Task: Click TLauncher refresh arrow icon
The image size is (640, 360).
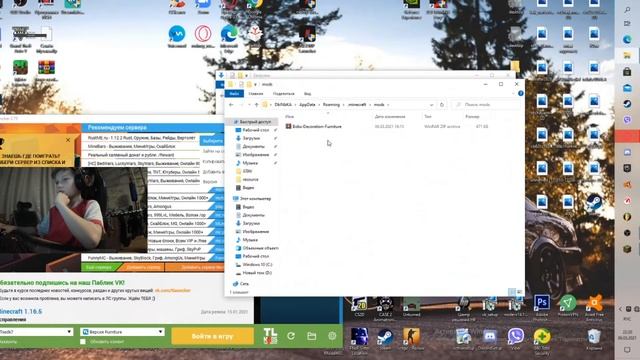Action: 291,336
